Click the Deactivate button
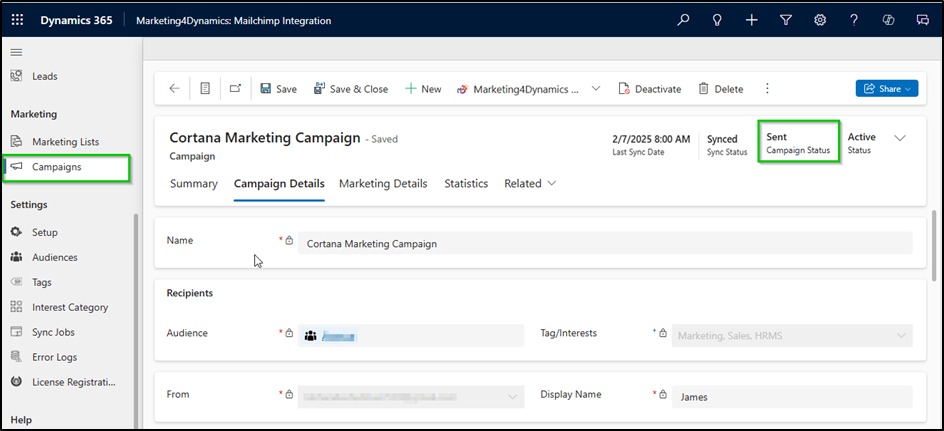This screenshot has width=944, height=431. (649, 89)
